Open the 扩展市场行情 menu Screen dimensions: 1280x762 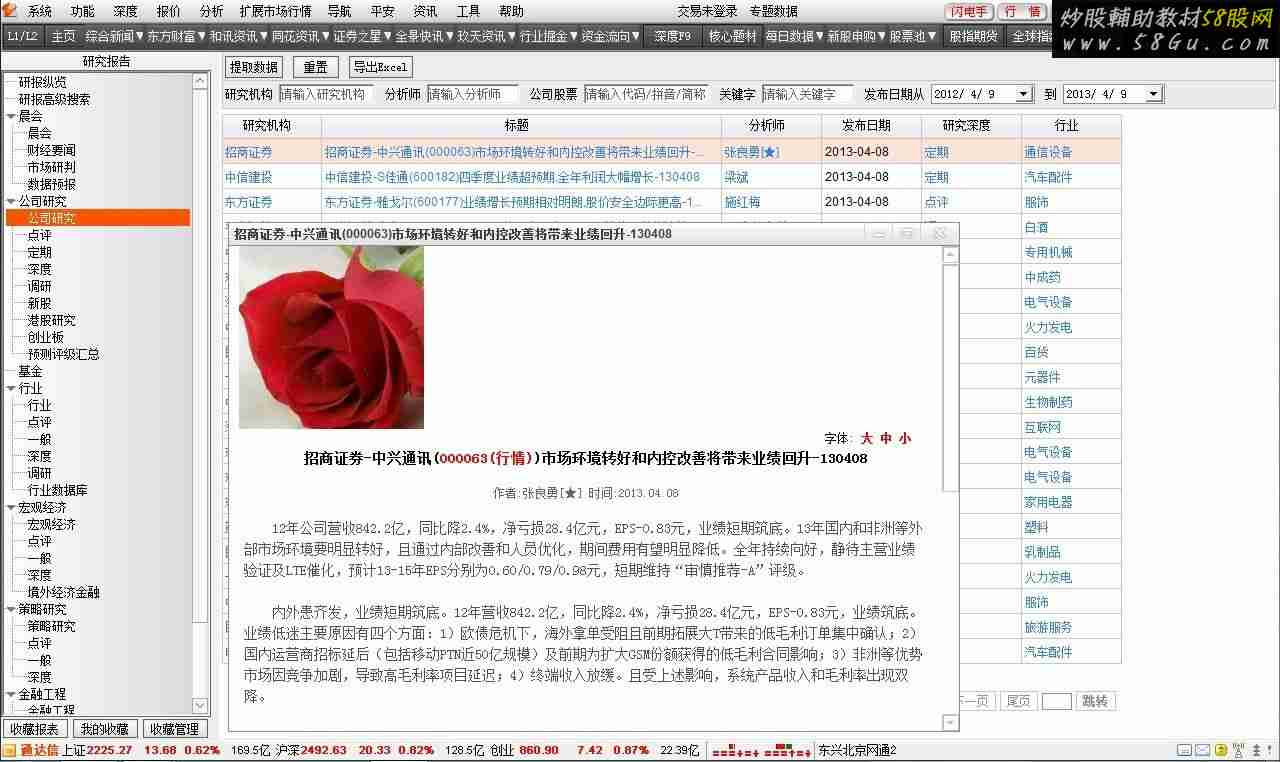[275, 11]
